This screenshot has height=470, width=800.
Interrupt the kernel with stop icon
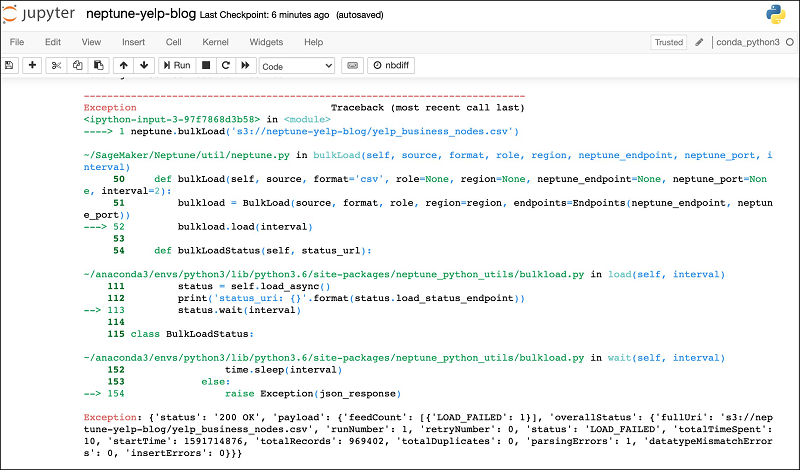coord(206,65)
